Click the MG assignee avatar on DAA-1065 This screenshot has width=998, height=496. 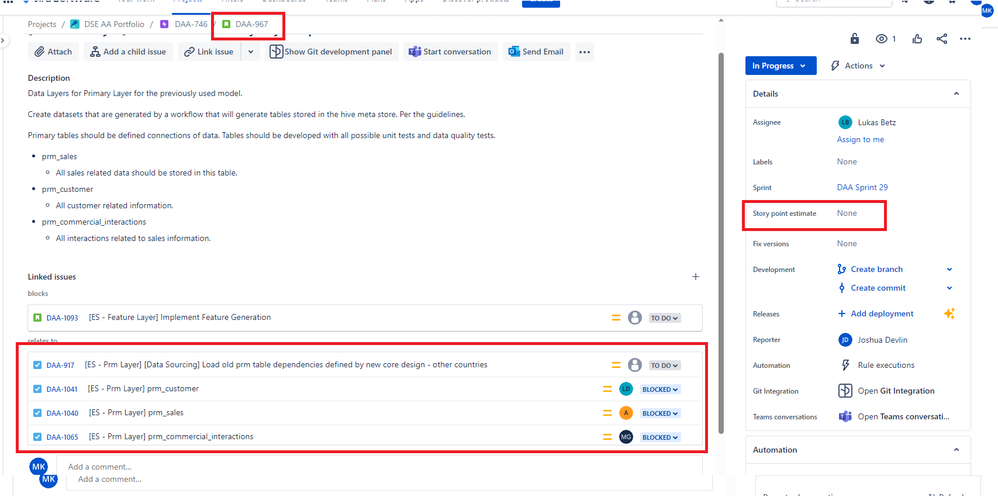(626, 437)
